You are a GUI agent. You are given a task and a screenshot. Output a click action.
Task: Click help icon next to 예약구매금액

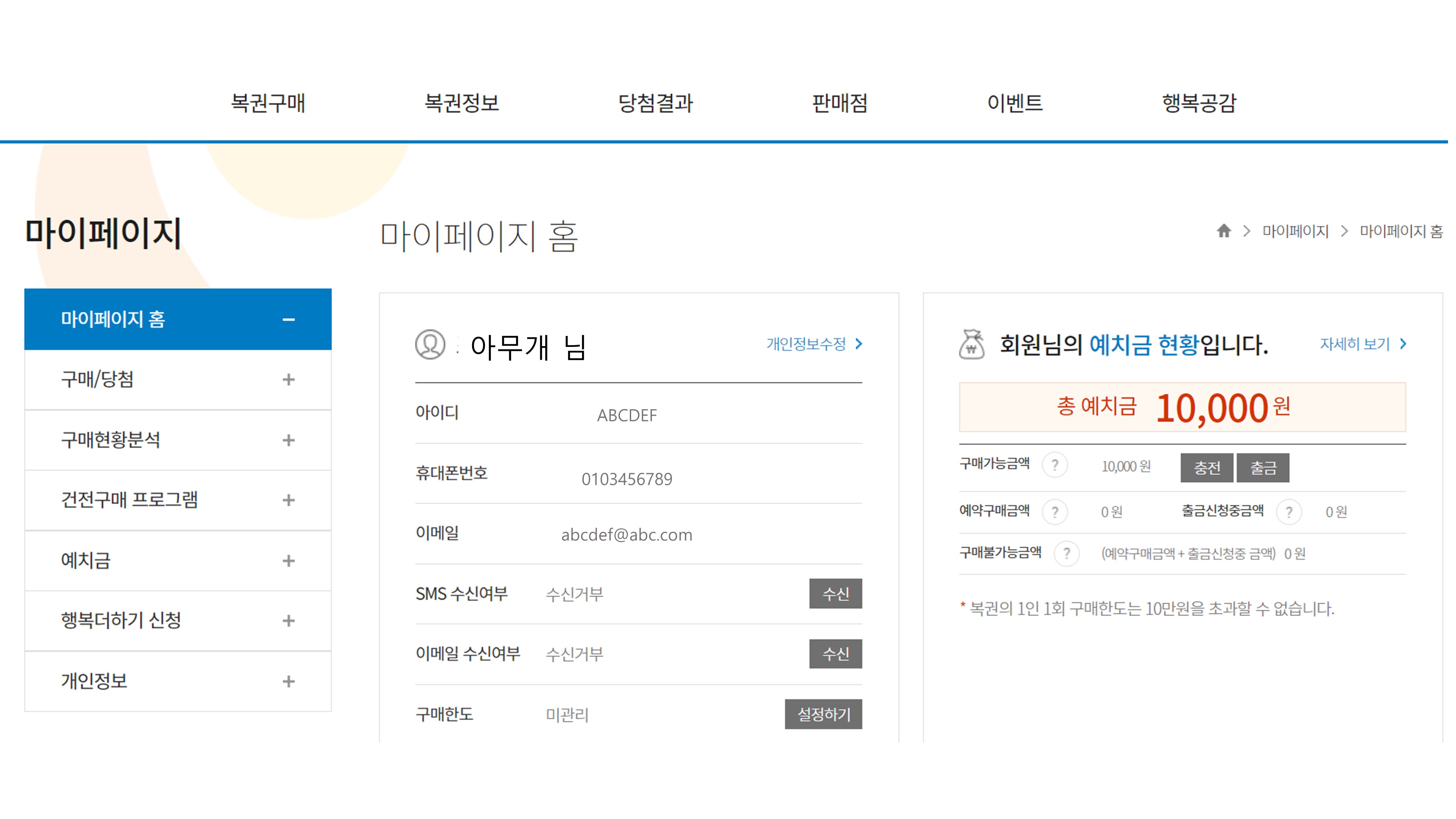(1055, 512)
